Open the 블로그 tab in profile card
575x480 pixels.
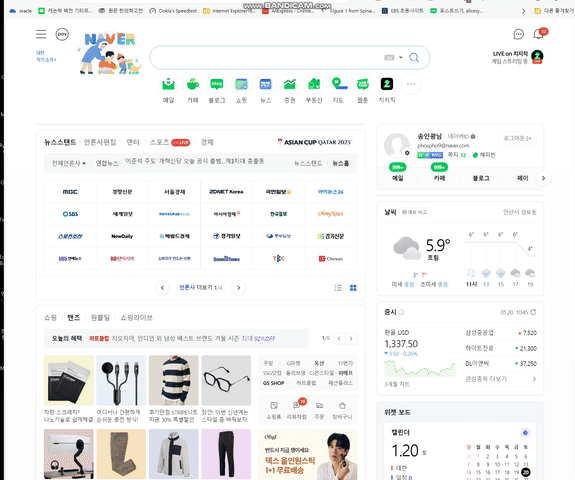480,178
